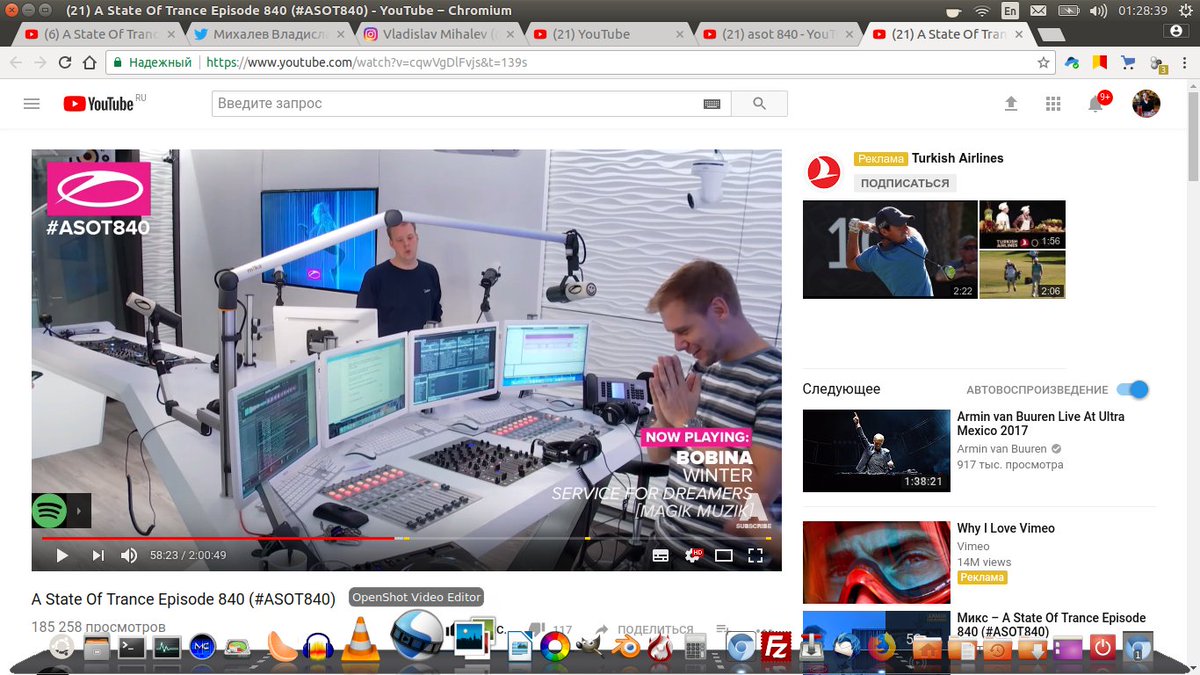Open the ad thumbnail with duration 2:06
Image resolution: width=1200 pixels, height=675 pixels.
[1022, 274]
